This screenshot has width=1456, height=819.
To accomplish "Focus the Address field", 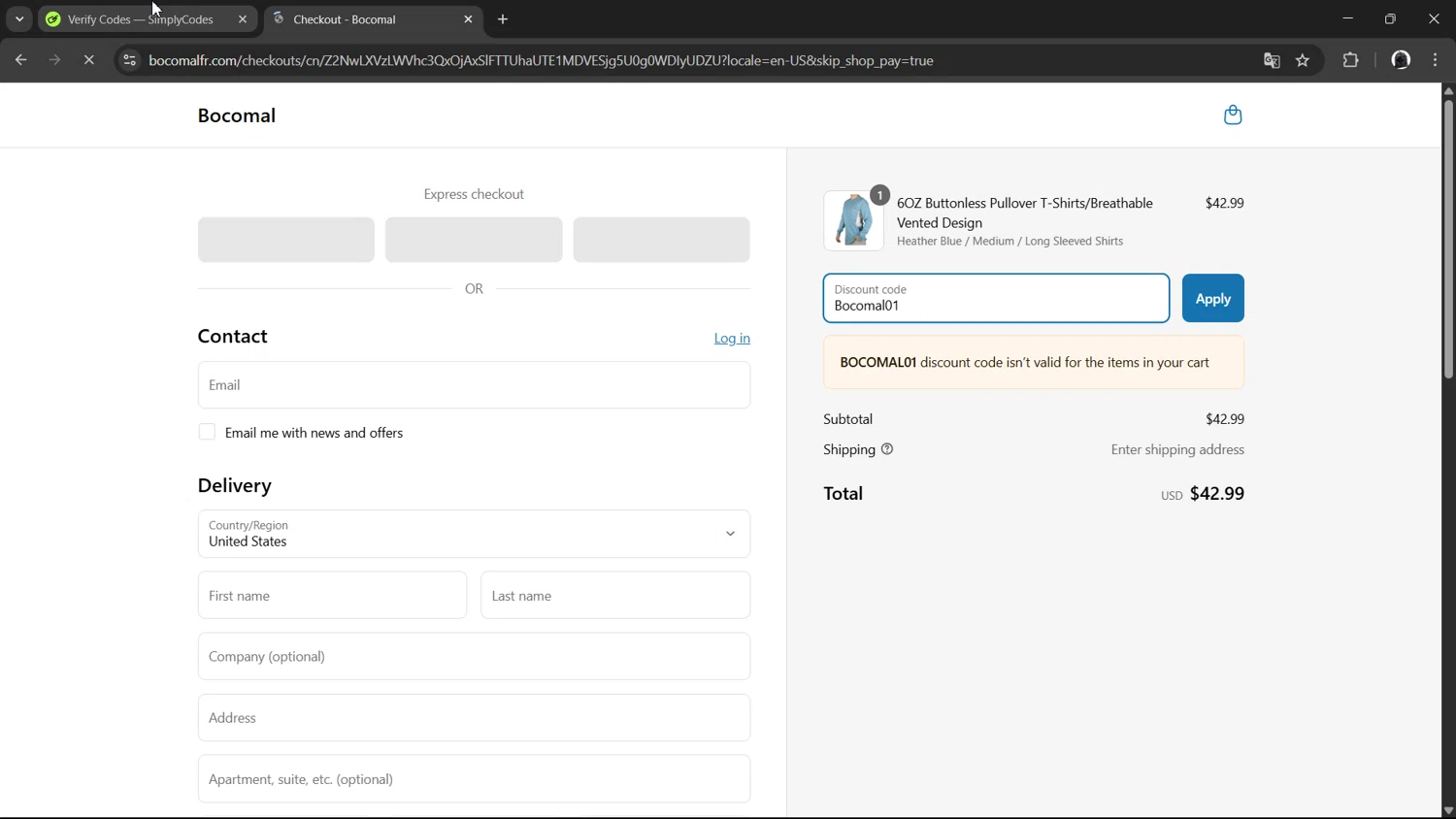I will click(474, 717).
